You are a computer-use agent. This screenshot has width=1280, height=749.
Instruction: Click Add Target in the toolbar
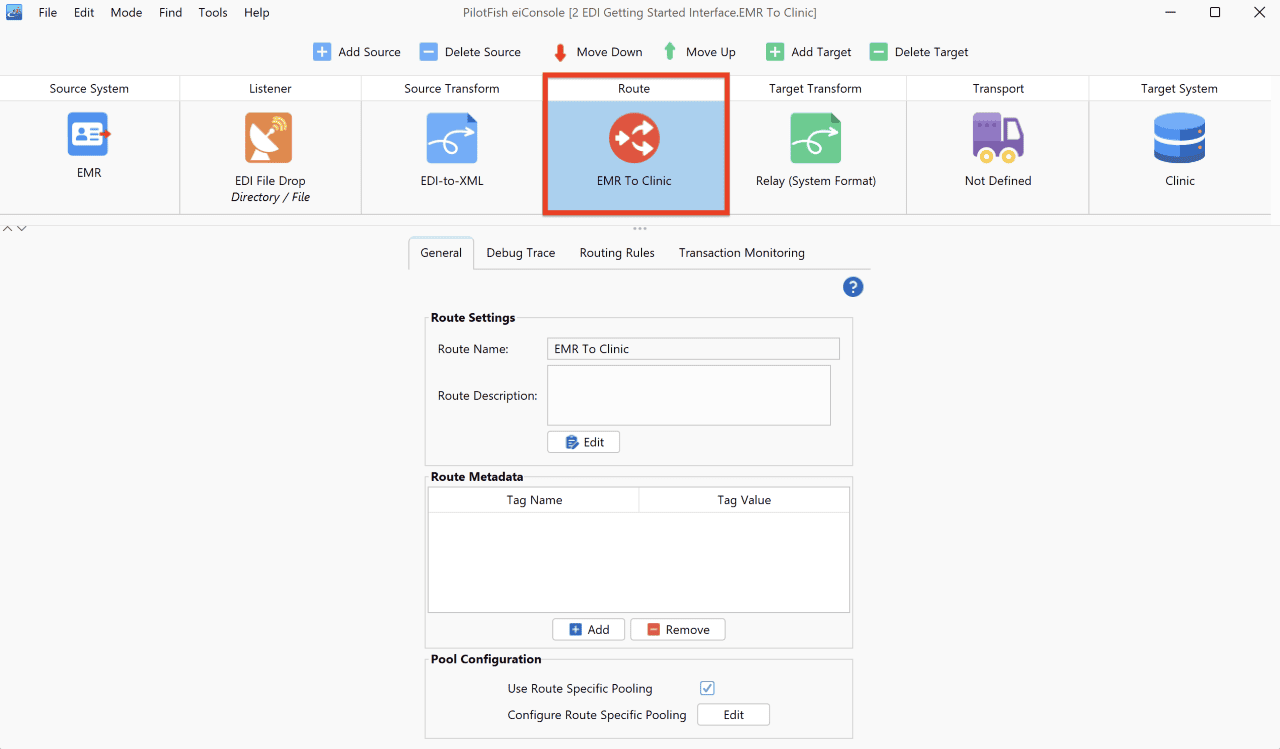pyautogui.click(x=809, y=52)
